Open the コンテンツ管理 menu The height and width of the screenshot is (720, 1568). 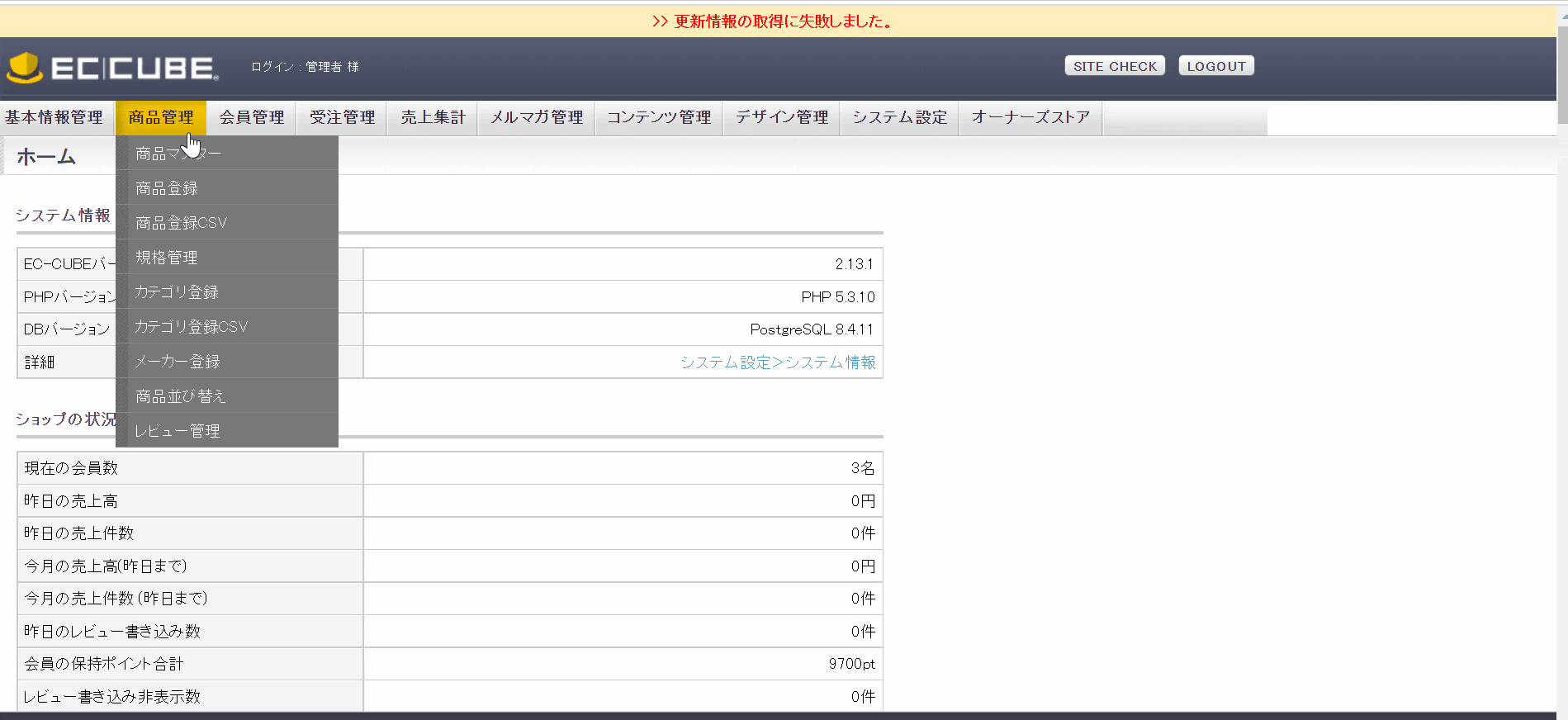click(659, 117)
